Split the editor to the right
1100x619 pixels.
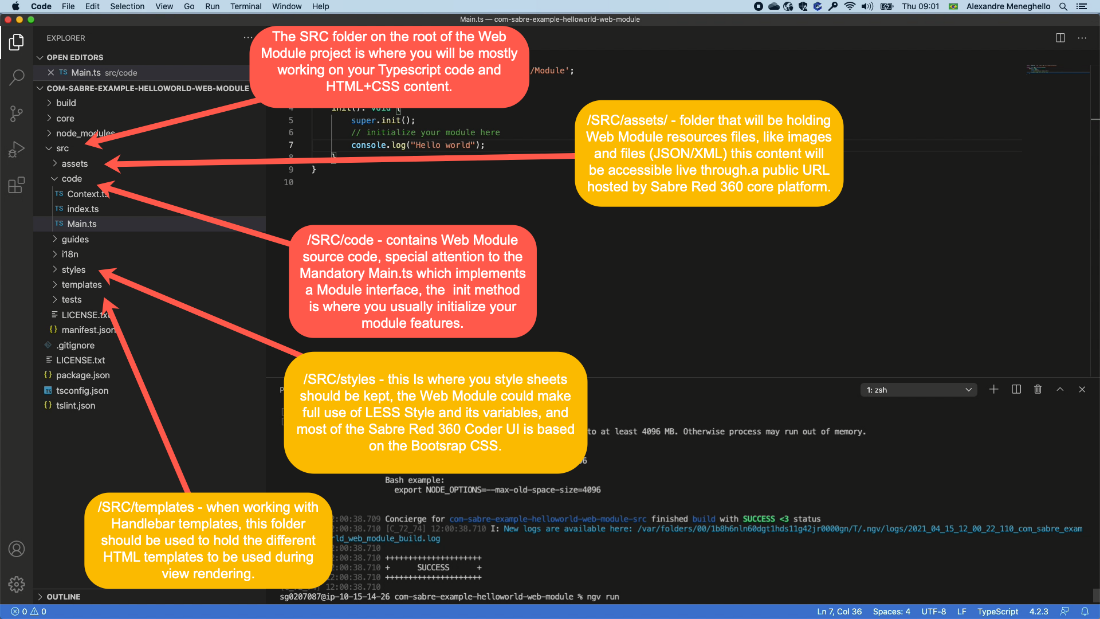(x=1060, y=38)
